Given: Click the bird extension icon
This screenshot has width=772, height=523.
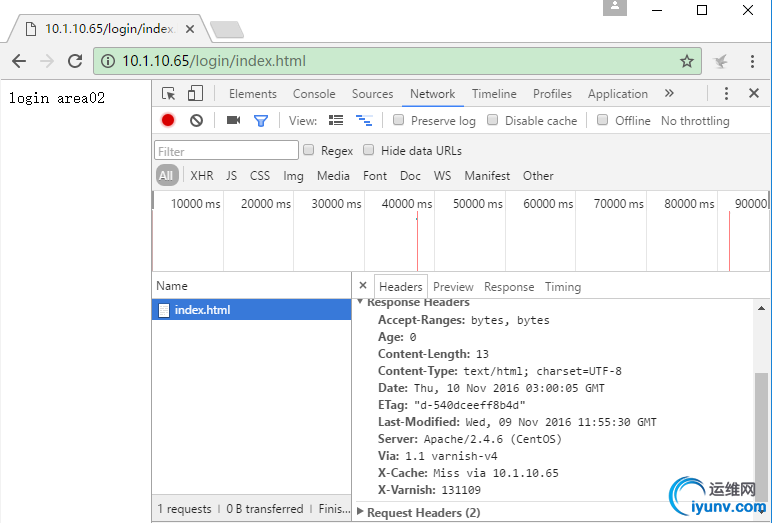Looking at the screenshot, I should coord(721,61).
